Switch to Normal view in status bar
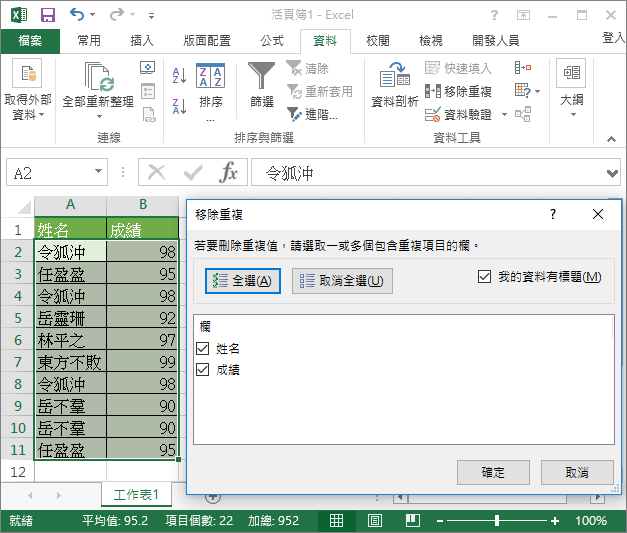Image resolution: width=627 pixels, height=533 pixels. click(336, 521)
